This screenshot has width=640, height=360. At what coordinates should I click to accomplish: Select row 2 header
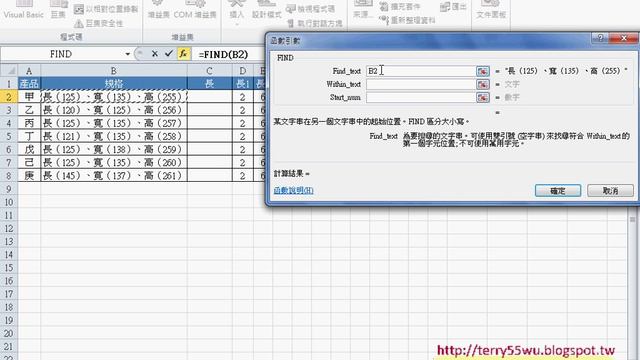[x=9, y=97]
